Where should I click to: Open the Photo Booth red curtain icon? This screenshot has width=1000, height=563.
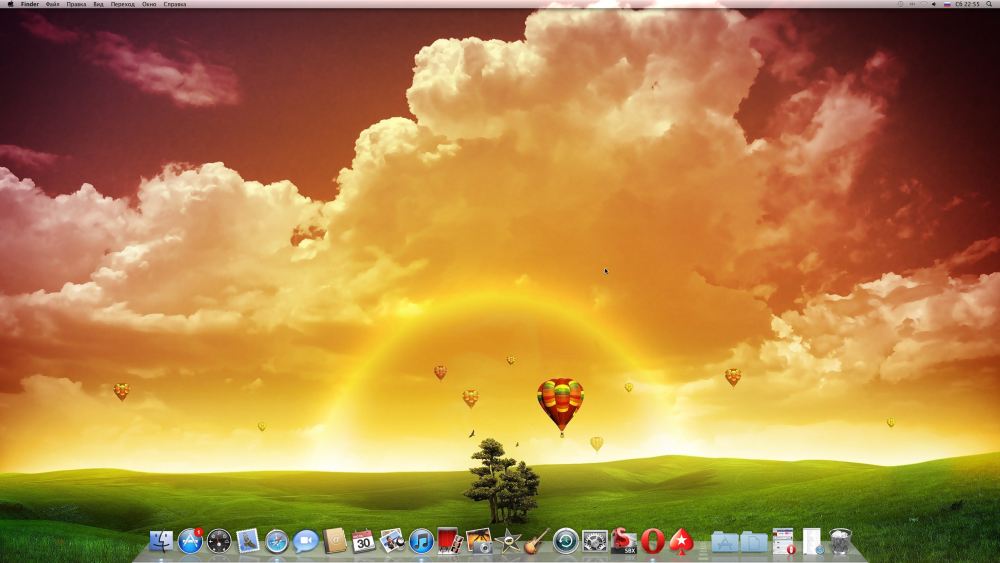pyautogui.click(x=450, y=541)
